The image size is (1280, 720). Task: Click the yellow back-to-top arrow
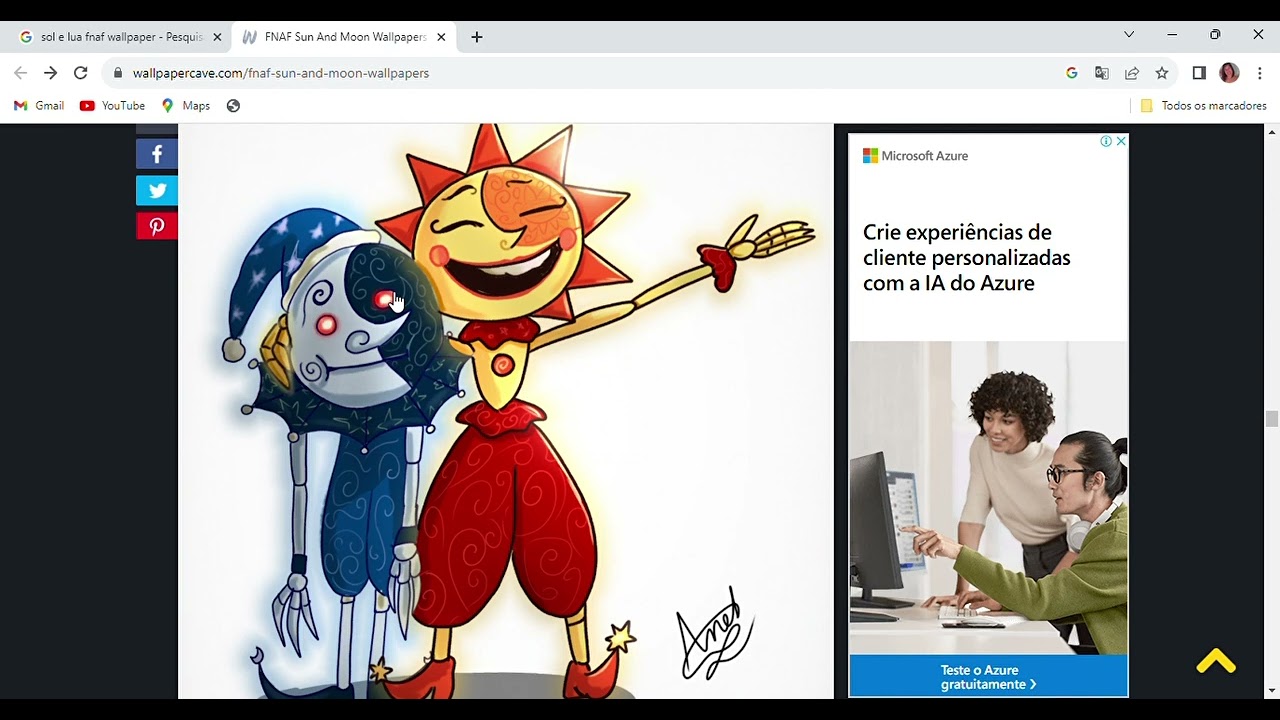coord(1216,662)
